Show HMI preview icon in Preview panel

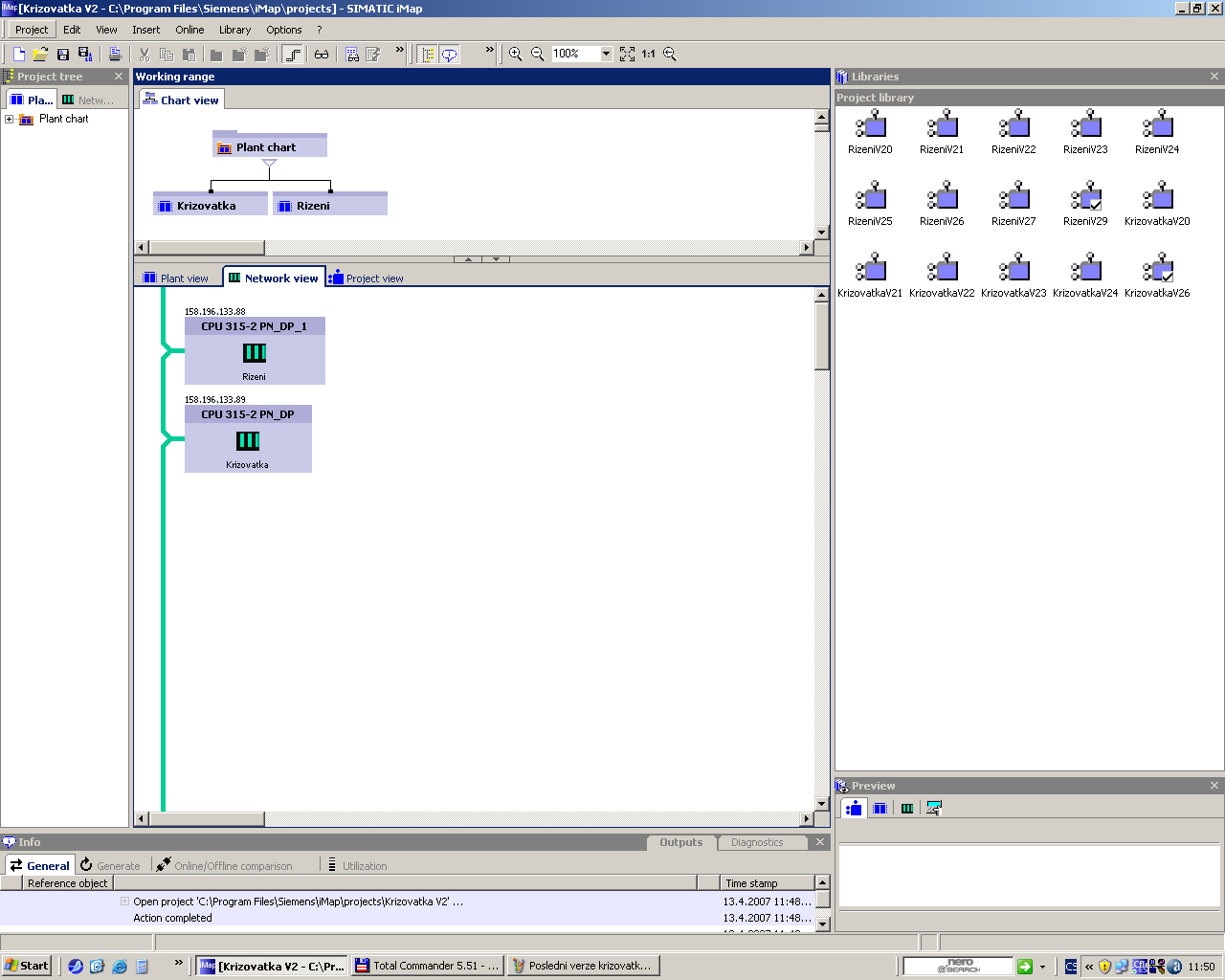pos(934,808)
